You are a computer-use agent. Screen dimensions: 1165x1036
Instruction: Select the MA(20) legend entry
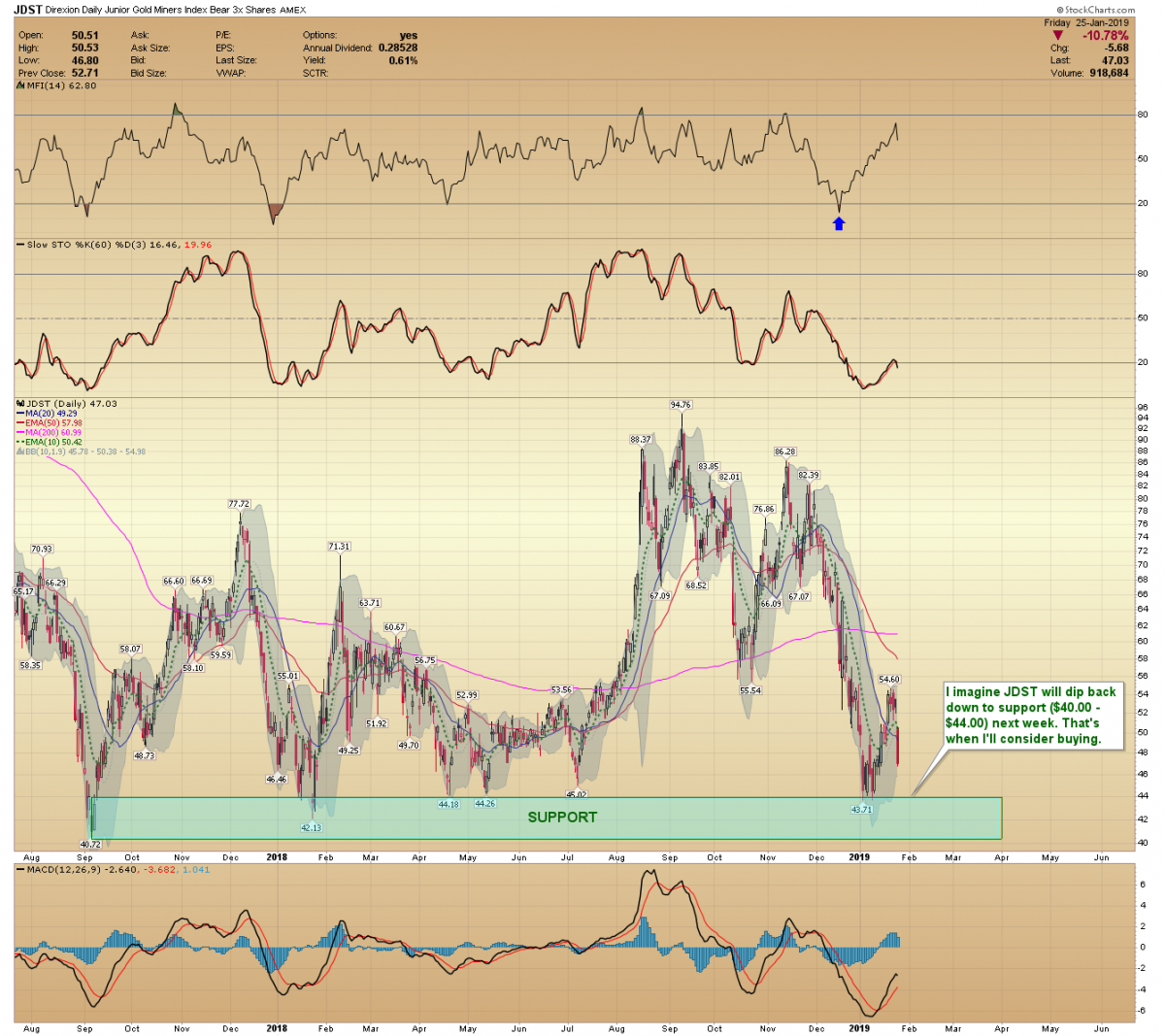click(x=50, y=414)
